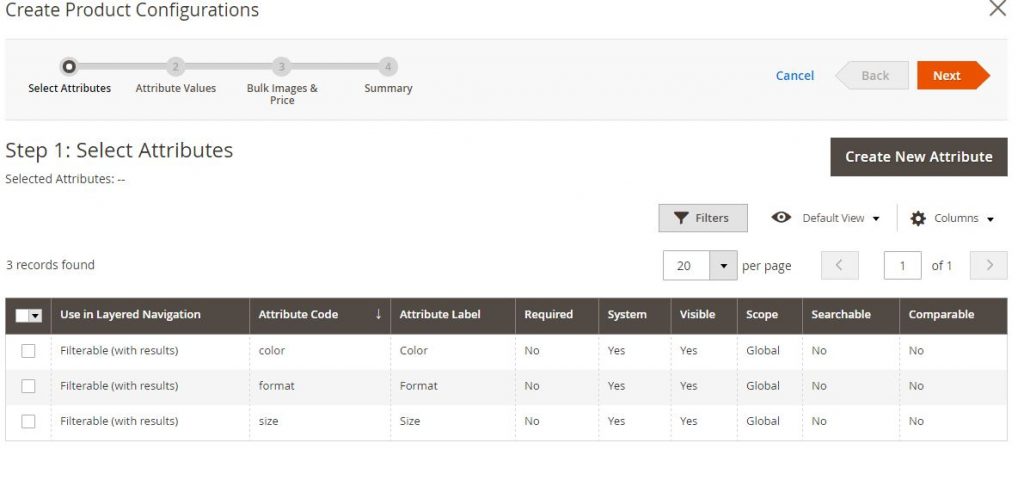
Task: Click the funnel icon on Filters
Action: (x=681, y=218)
